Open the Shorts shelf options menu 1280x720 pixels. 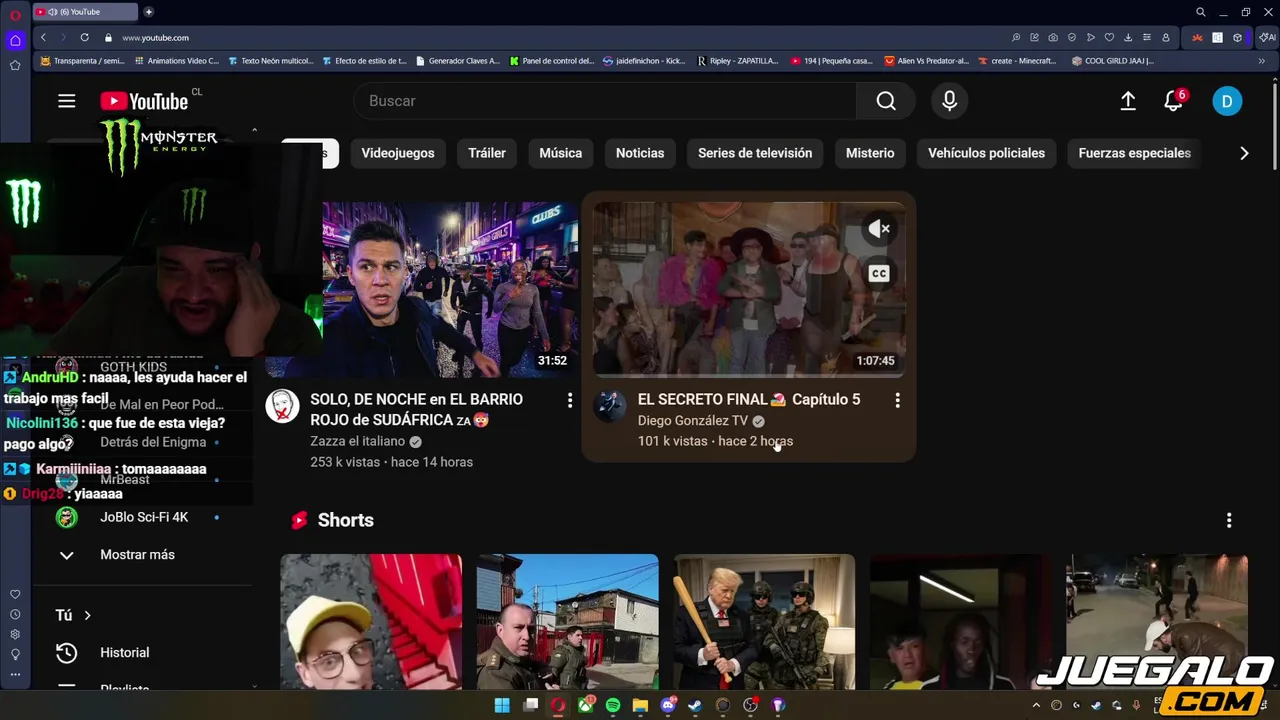1229,520
